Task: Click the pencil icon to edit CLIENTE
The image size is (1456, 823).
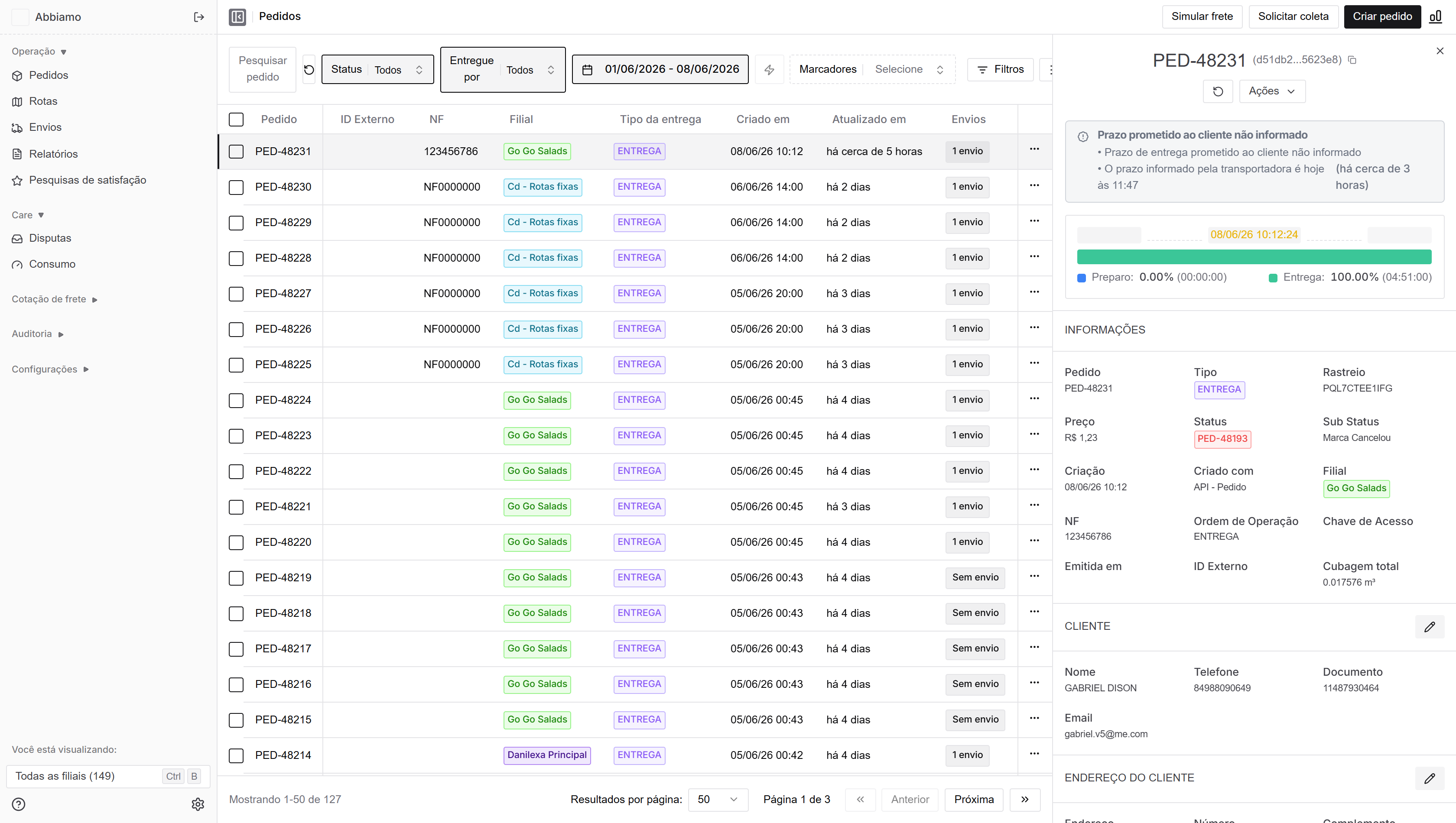Action: pyautogui.click(x=1430, y=627)
